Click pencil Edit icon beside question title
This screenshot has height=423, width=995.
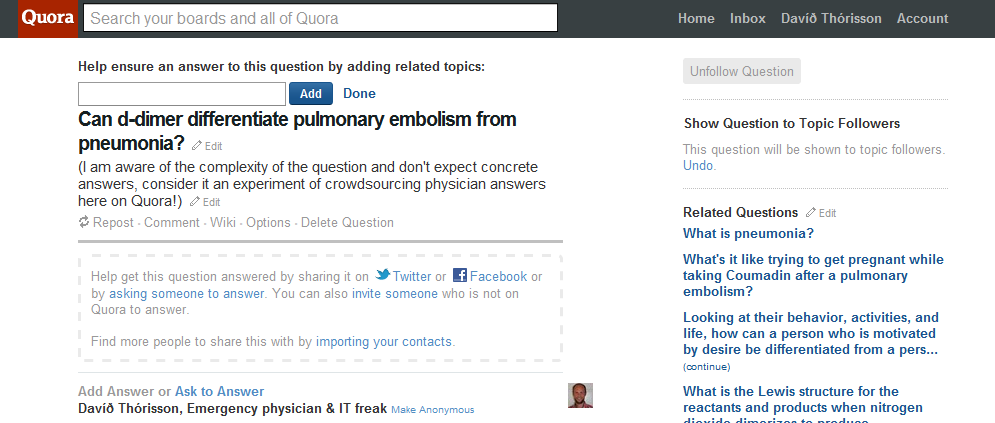point(197,145)
